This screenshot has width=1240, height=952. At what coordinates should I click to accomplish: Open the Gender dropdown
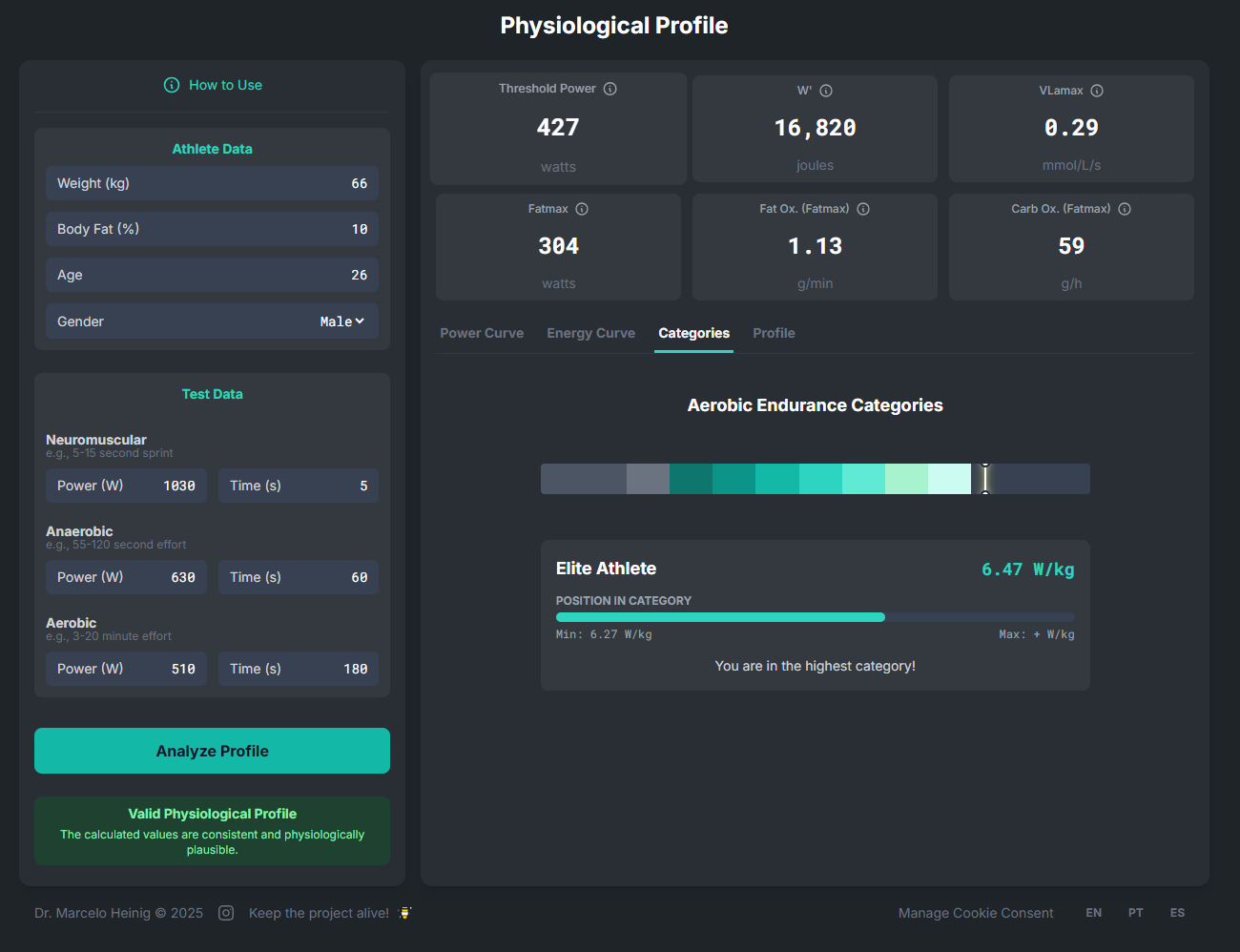(x=341, y=321)
